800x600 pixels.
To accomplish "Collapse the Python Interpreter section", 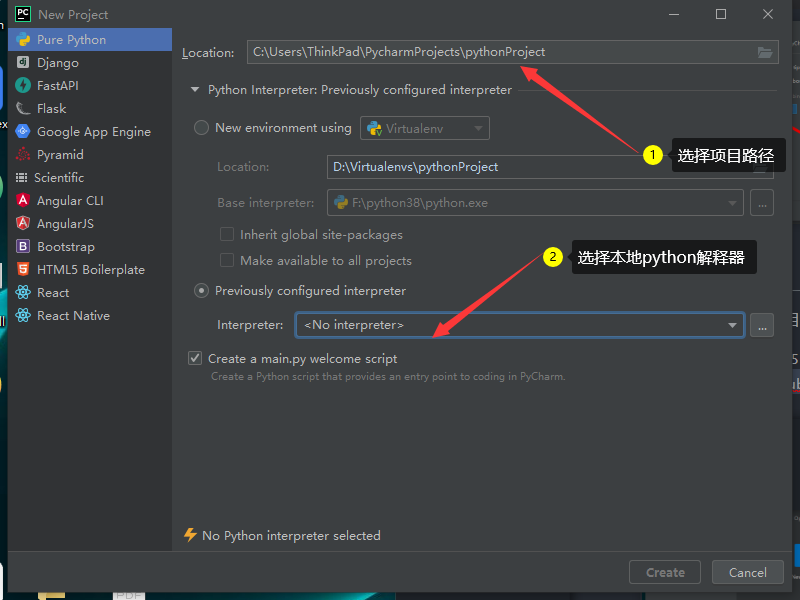I will pos(194,90).
